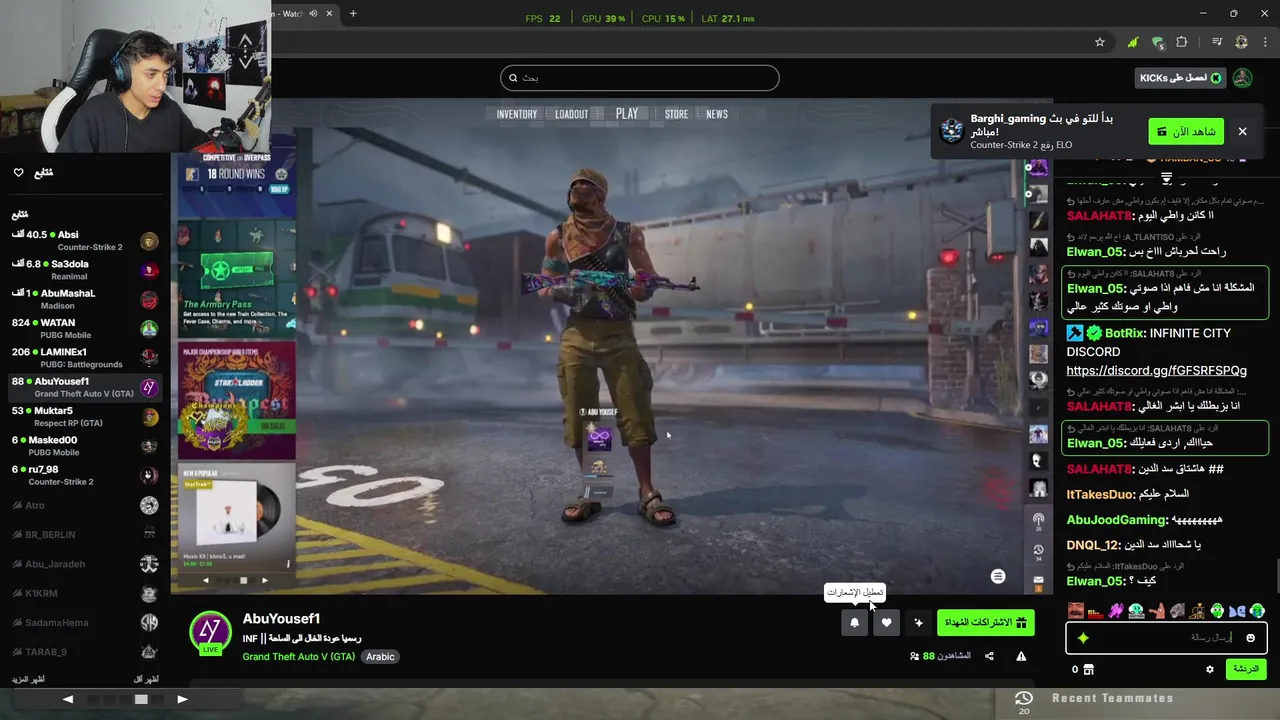Select the PLAY tab in the game menu
Image resolution: width=1280 pixels, height=720 pixels.
pyautogui.click(x=627, y=114)
